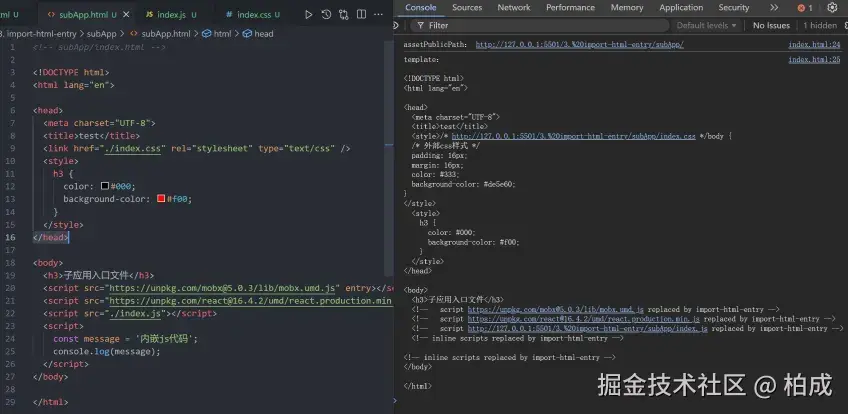
Task: Open the DevTools Application tab
Action: pos(681,8)
